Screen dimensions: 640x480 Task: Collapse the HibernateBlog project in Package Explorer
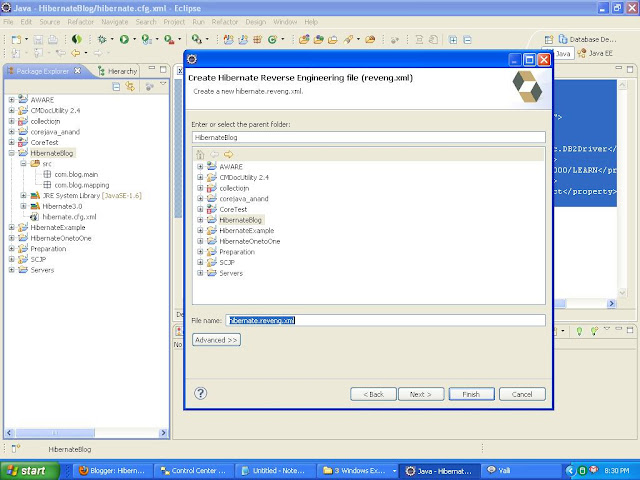click(11, 153)
